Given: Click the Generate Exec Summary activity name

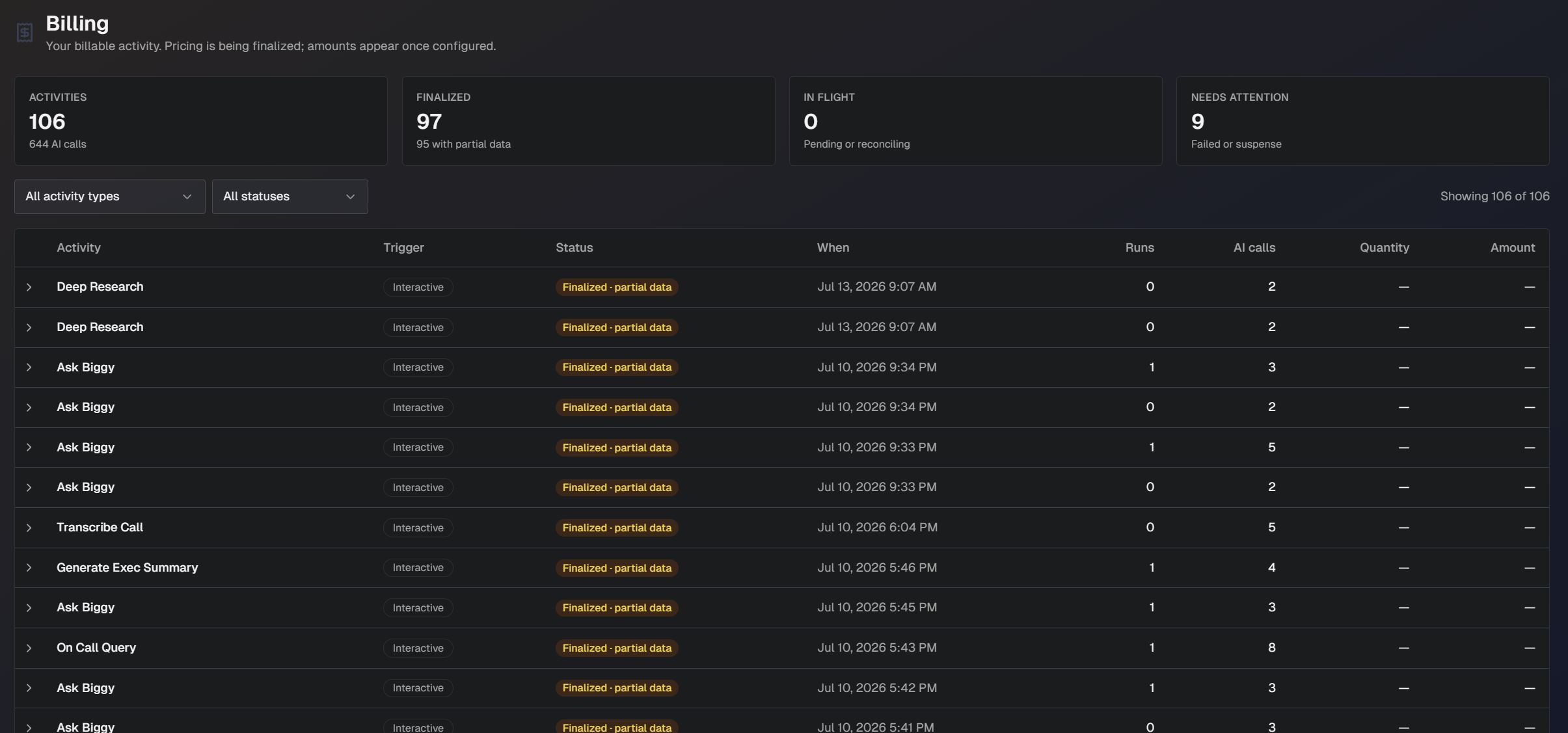Looking at the screenshot, I should [127, 568].
